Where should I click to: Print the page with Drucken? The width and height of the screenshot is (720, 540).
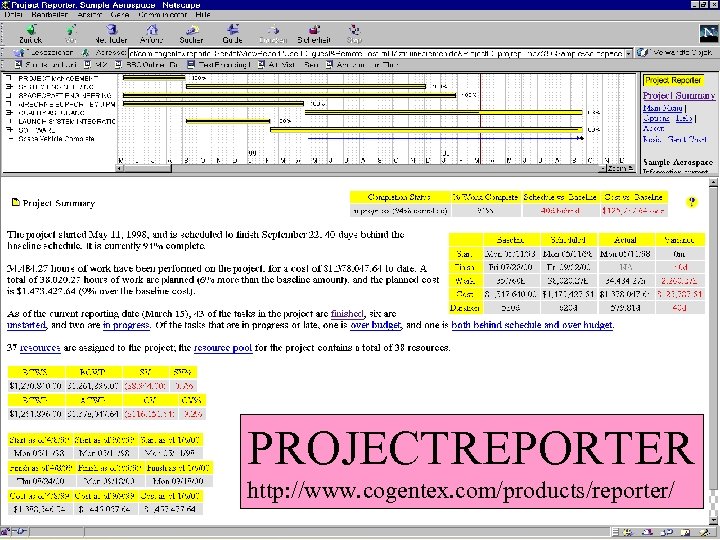tap(273, 34)
